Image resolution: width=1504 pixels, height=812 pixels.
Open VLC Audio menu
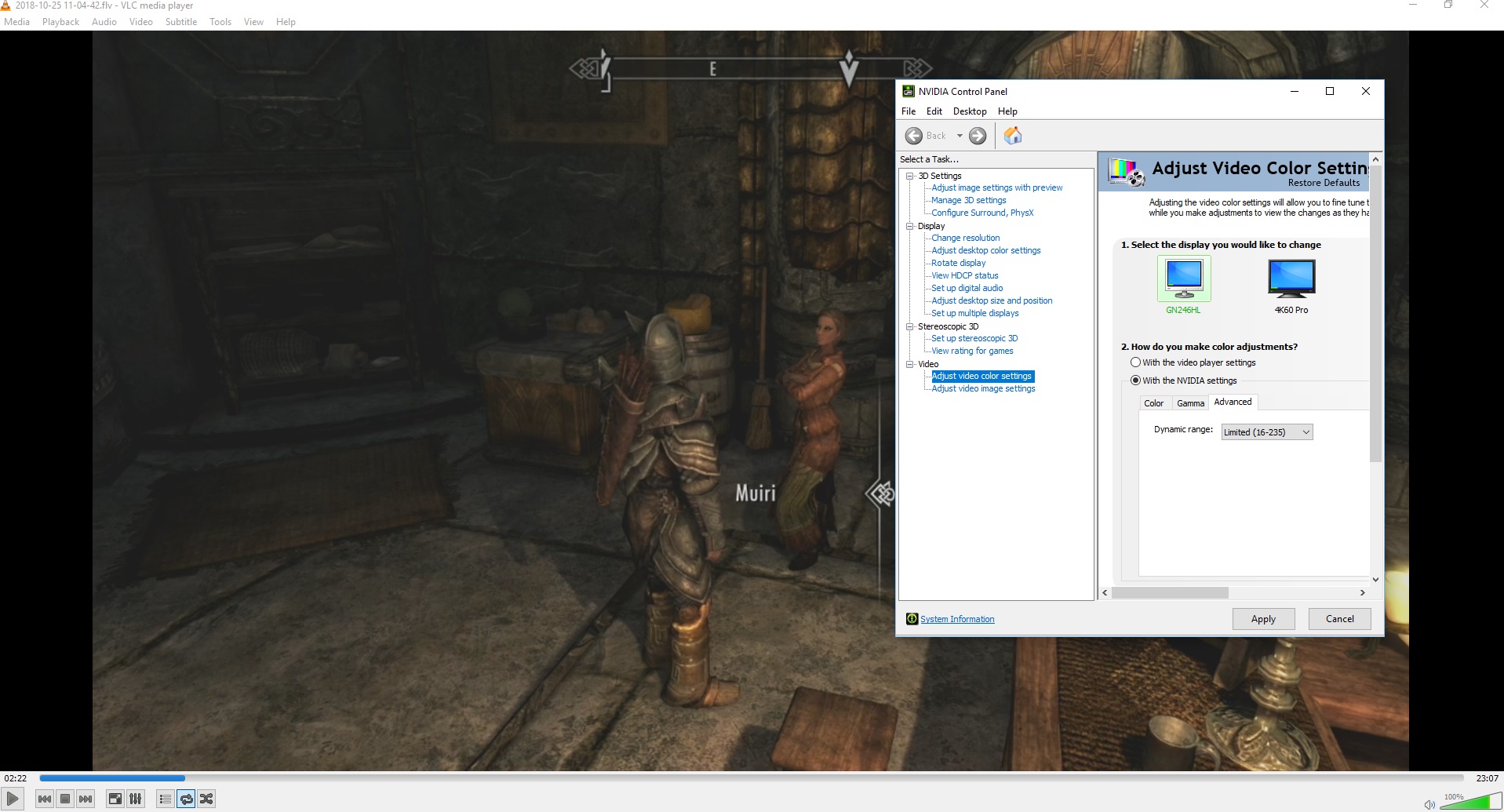(x=104, y=22)
